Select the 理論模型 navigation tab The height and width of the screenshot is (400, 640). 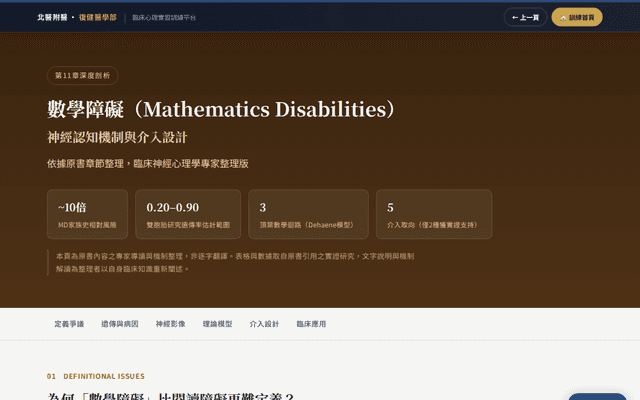tap(217, 324)
